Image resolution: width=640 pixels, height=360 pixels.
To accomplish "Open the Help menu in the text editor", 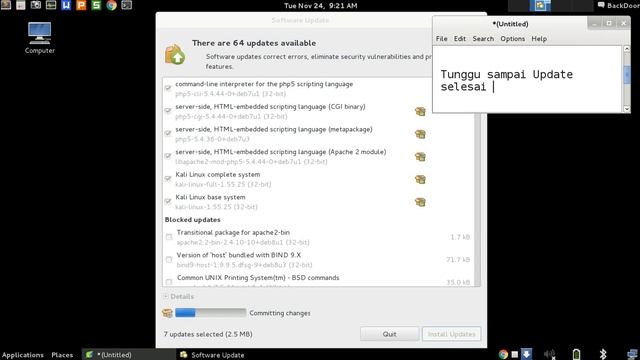I will [539, 39].
